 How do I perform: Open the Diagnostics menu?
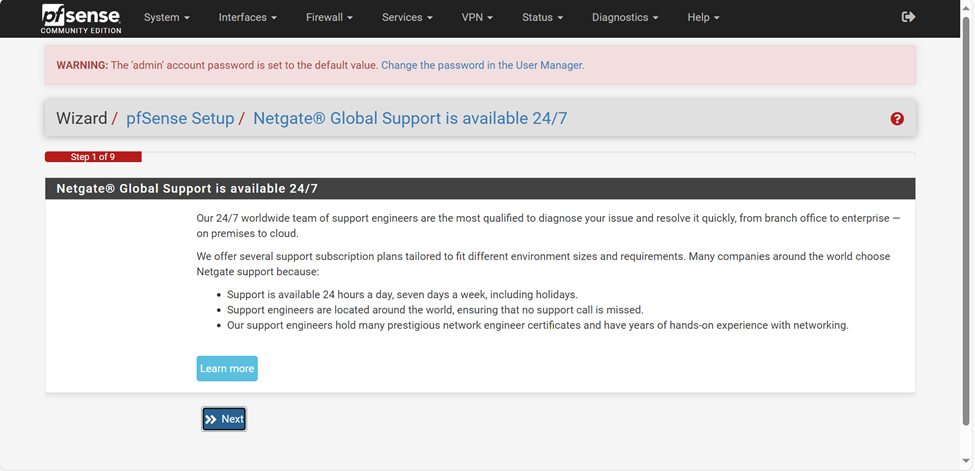coord(625,18)
